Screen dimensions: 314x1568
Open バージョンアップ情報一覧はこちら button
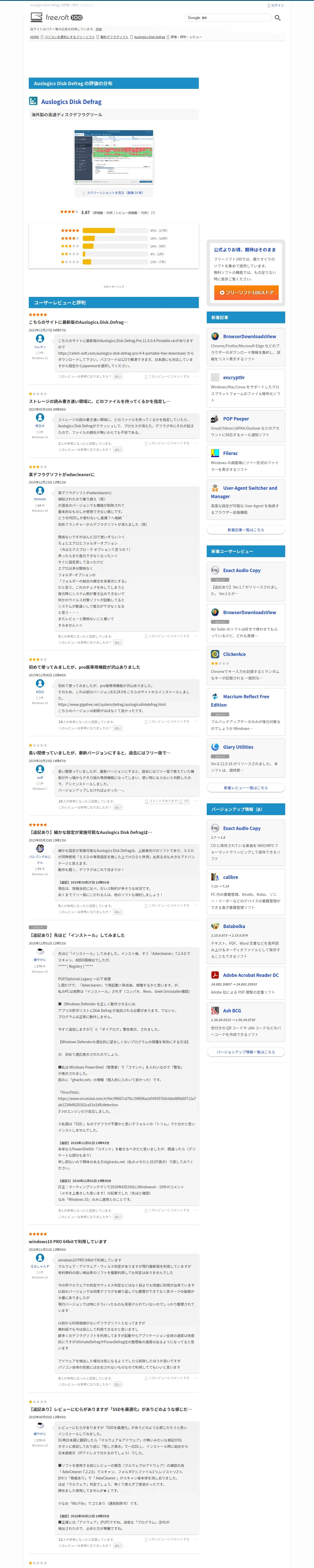[246, 1052]
